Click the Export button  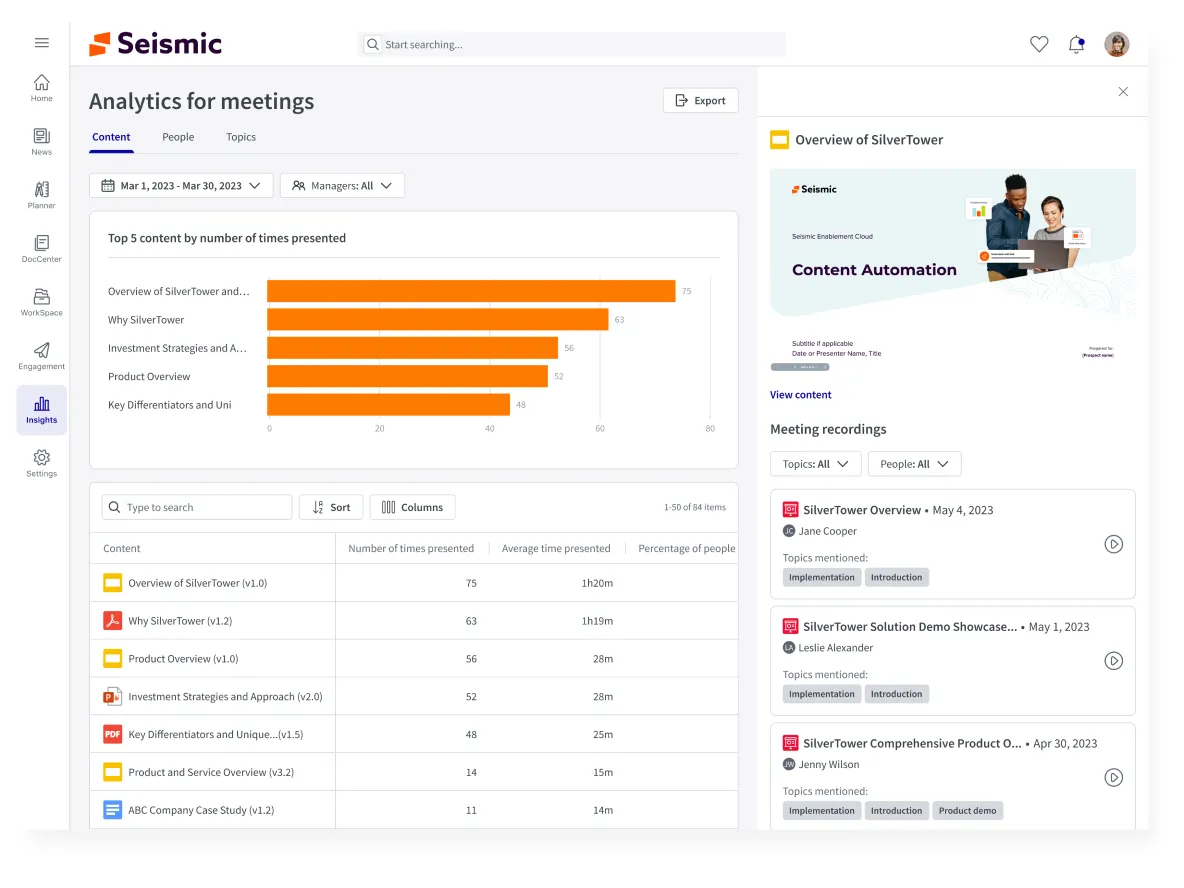[x=701, y=100]
